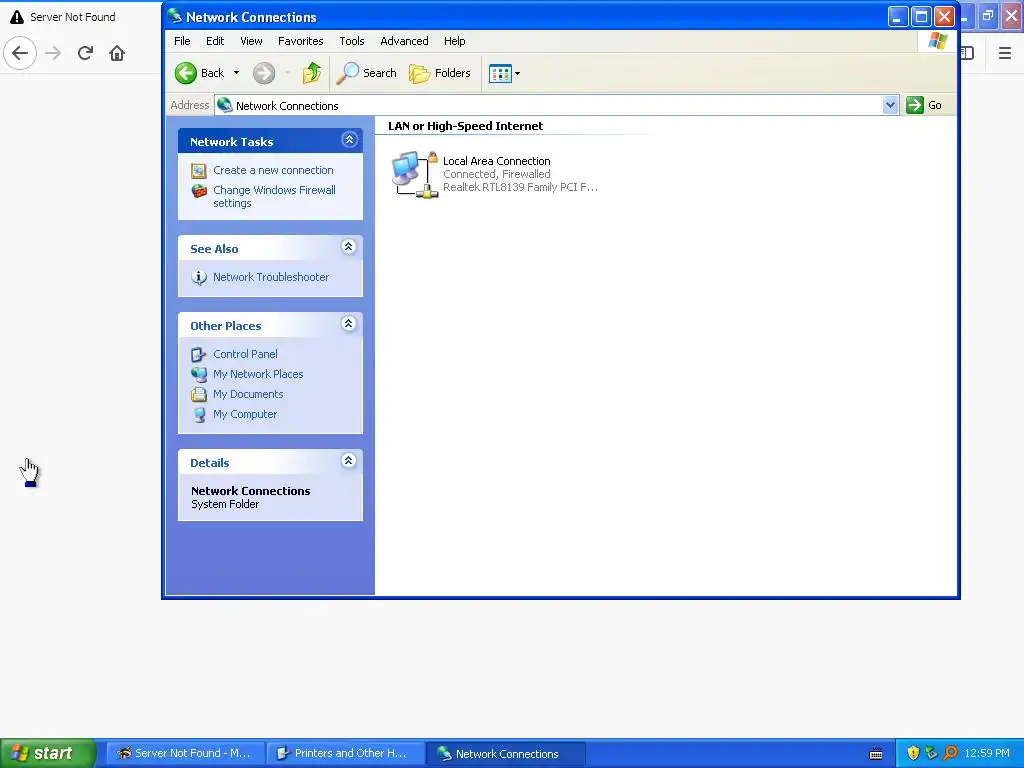Click the My Network Places globe icon
The width and height of the screenshot is (1024, 768).
click(x=199, y=374)
